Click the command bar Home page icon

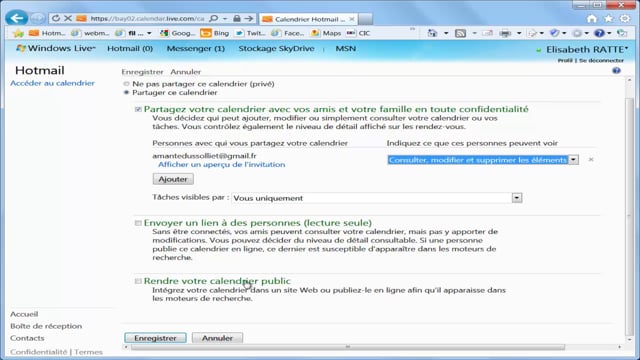tap(432, 33)
